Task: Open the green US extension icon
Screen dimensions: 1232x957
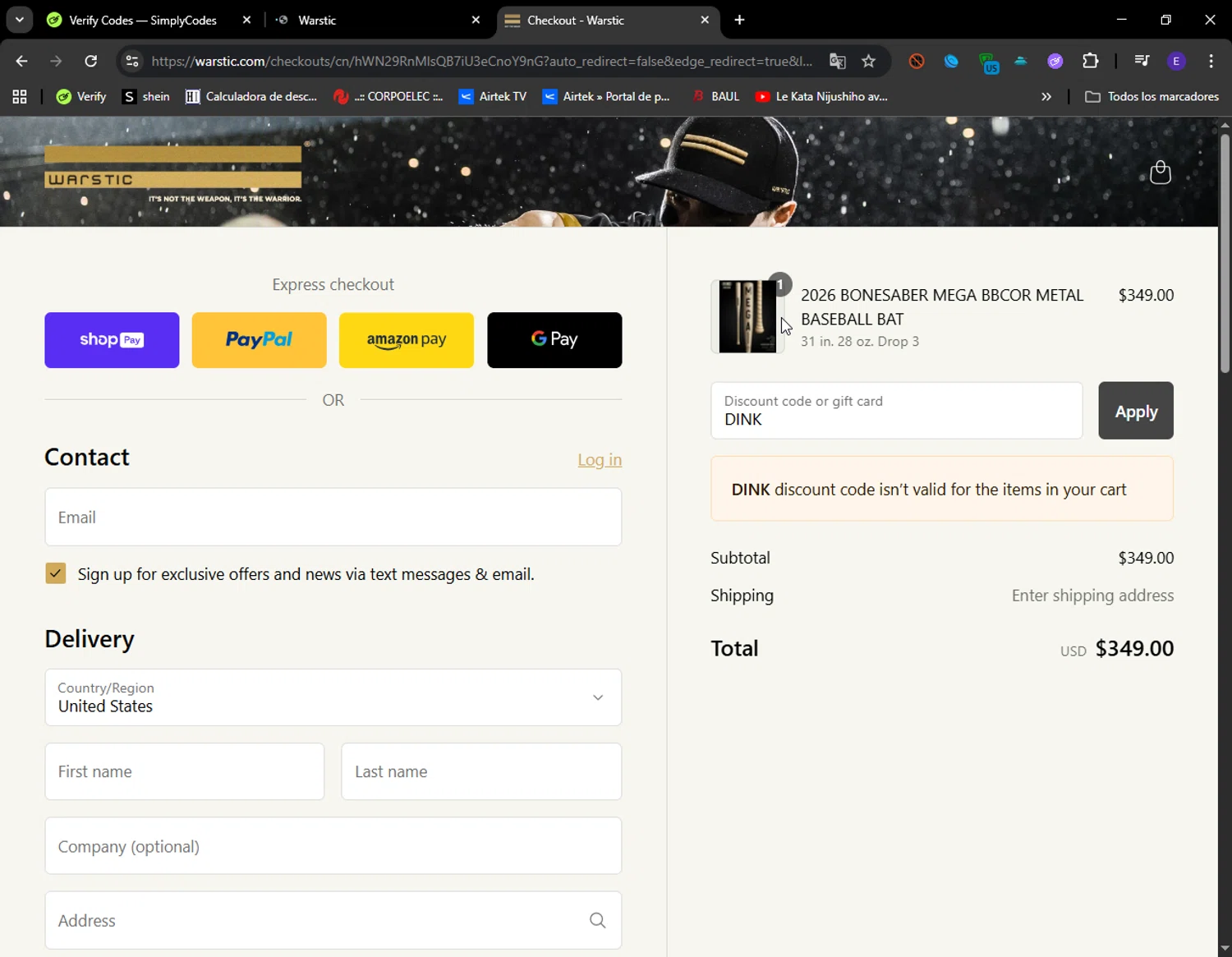Action: point(988,62)
